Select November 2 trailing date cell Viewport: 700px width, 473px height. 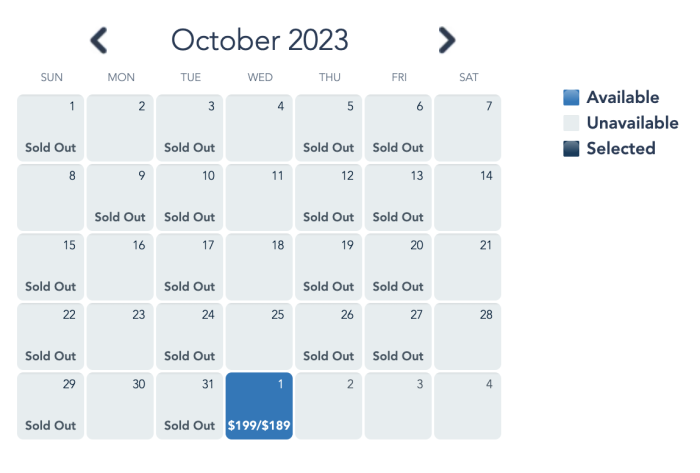pos(329,406)
